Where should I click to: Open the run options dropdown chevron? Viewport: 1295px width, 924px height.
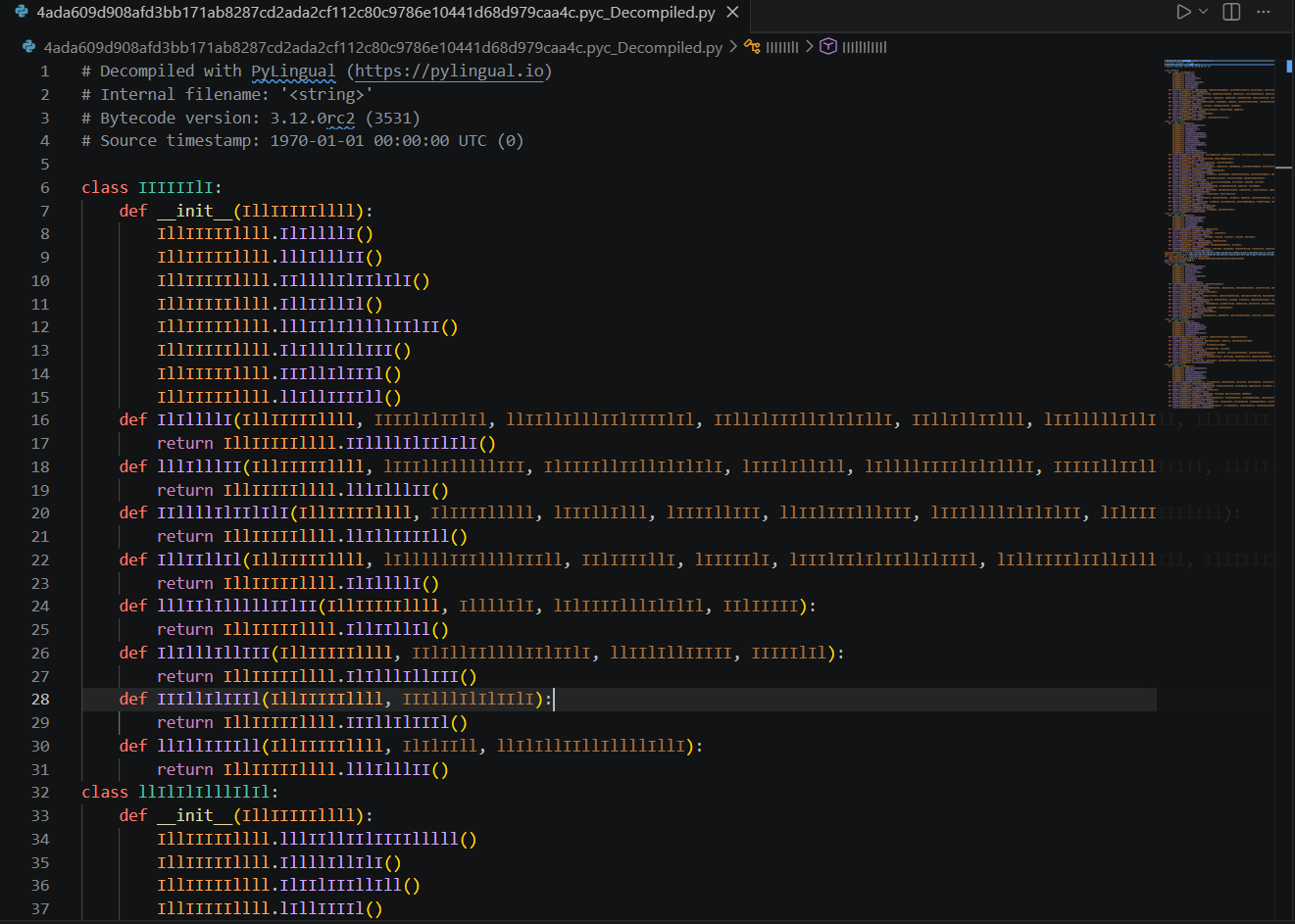[1204, 12]
